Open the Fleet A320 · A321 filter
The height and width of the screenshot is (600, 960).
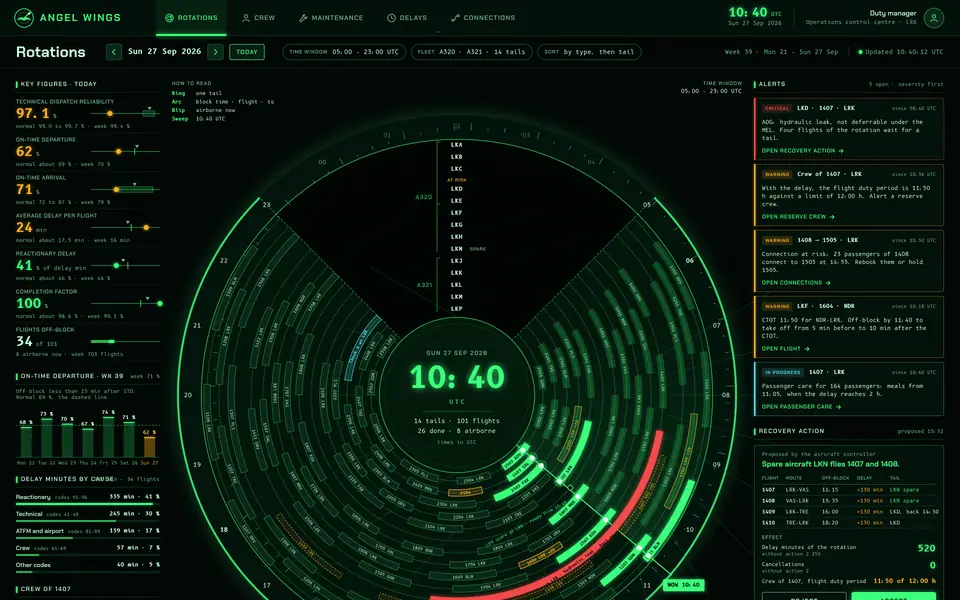click(x=471, y=52)
